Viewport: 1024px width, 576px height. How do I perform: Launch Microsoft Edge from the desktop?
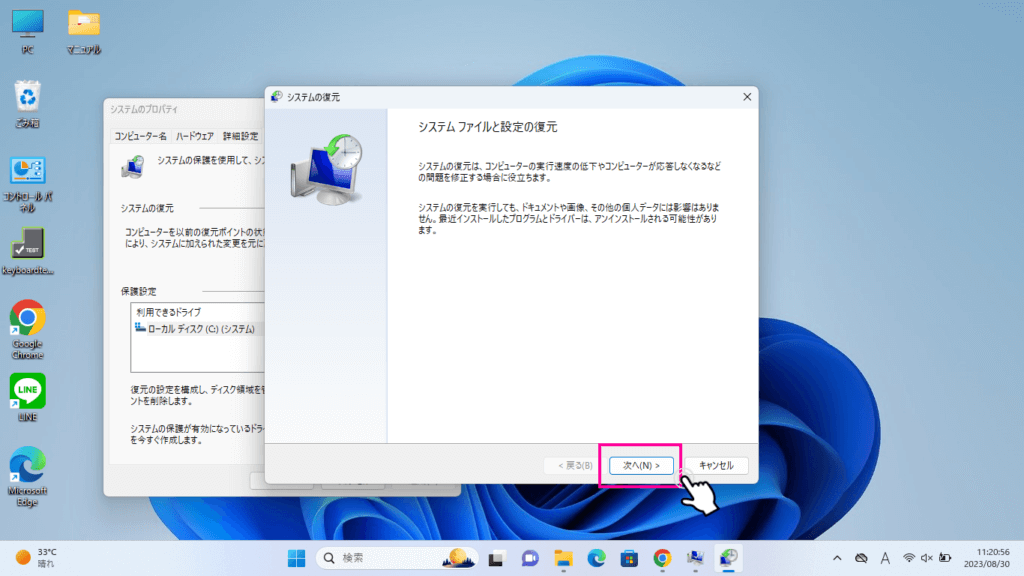pos(28,472)
